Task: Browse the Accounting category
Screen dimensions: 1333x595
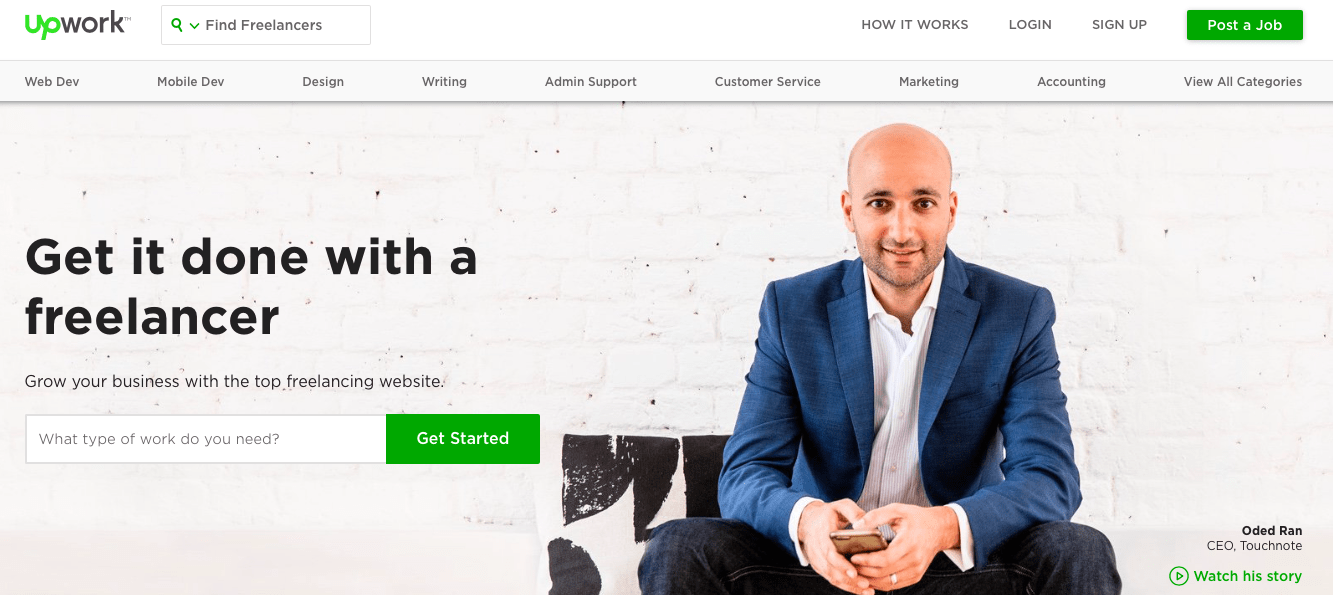Action: click(x=1072, y=82)
